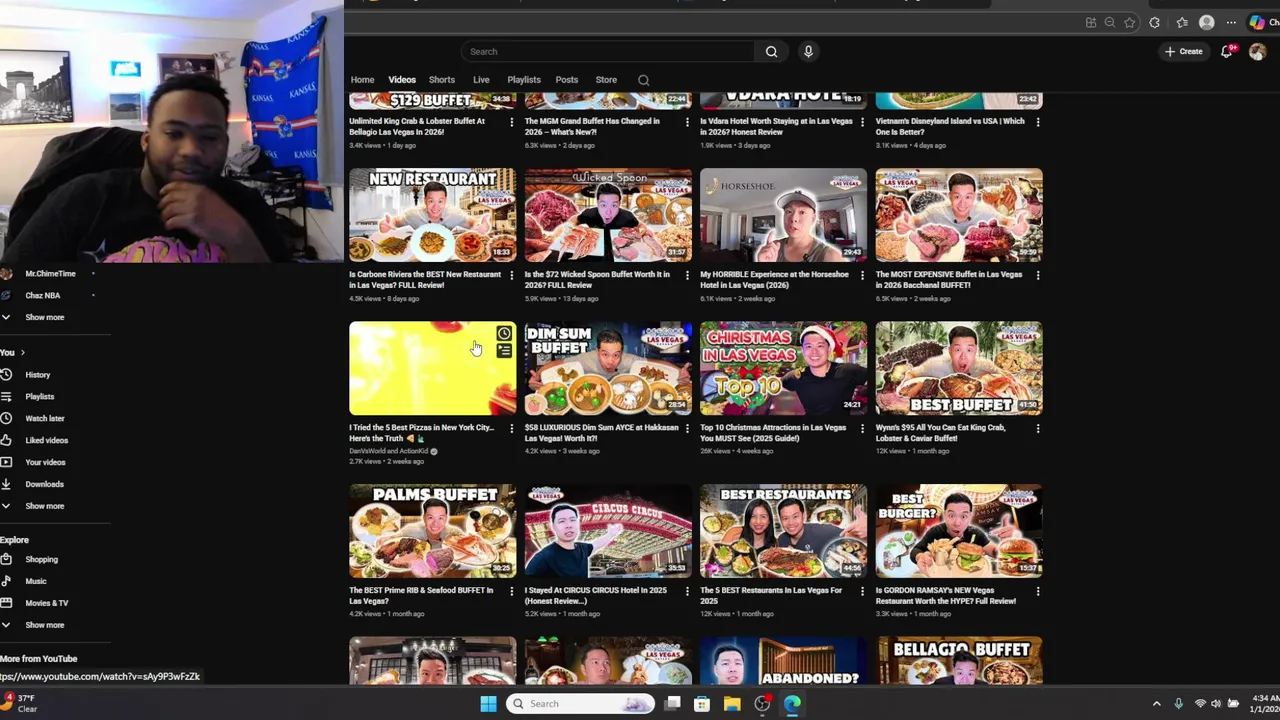Image resolution: width=1280 pixels, height=720 pixels.
Task: Click the browser favorites star icon
Action: coord(1129,23)
